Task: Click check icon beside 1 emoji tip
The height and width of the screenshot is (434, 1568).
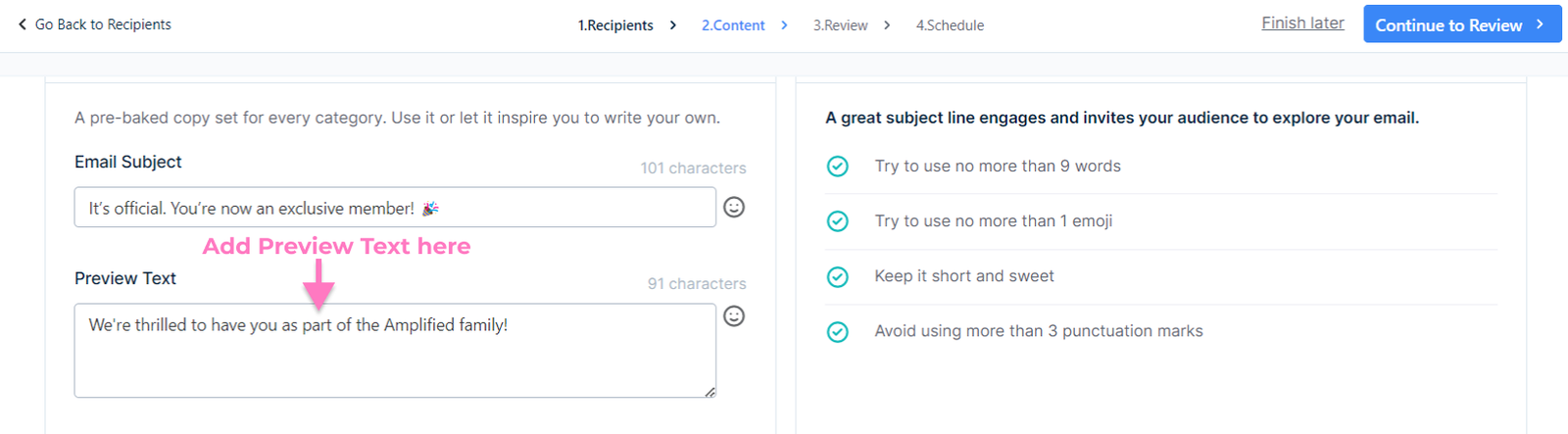Action: 837,221
